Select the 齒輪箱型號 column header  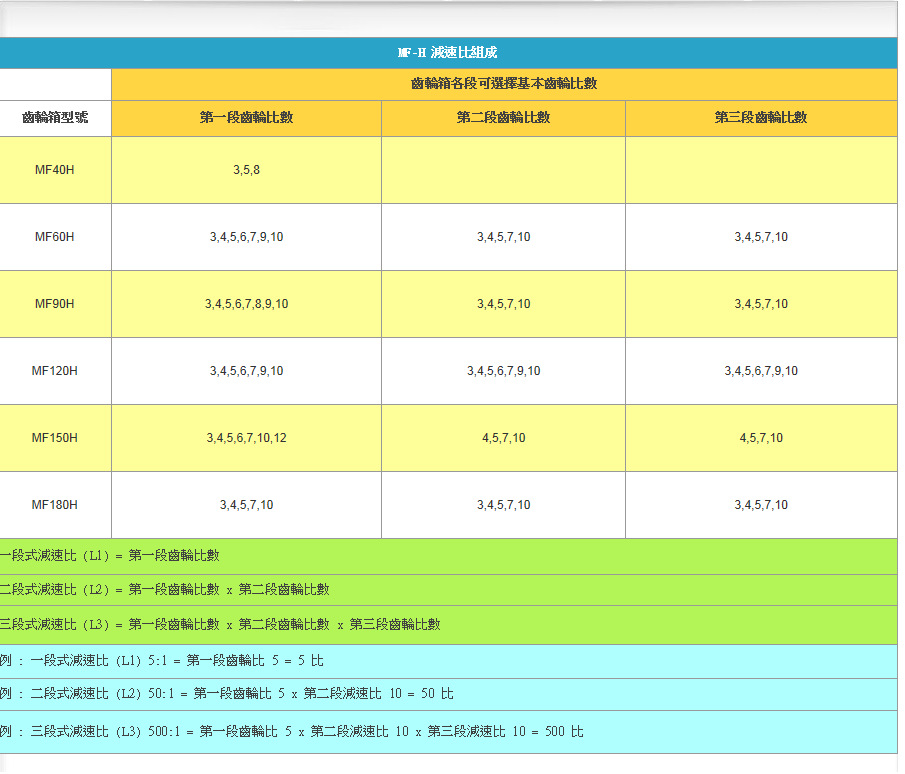coord(55,118)
